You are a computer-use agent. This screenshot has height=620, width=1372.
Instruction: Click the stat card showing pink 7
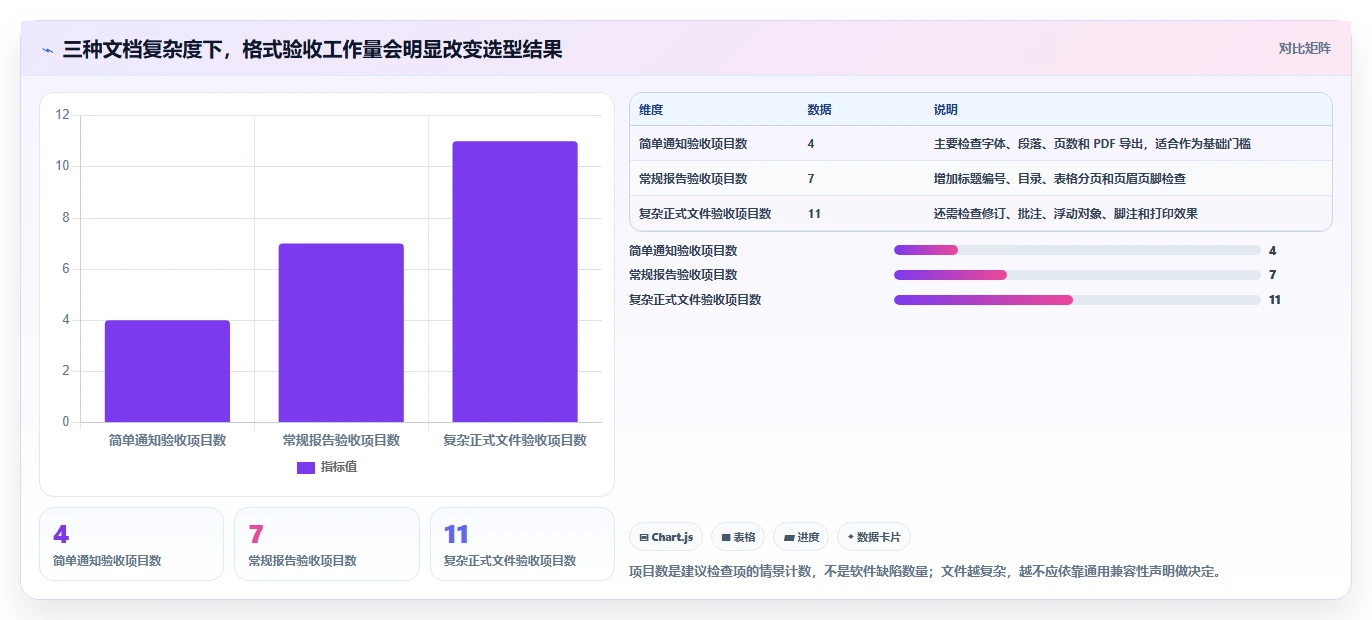pyautogui.click(x=327, y=544)
